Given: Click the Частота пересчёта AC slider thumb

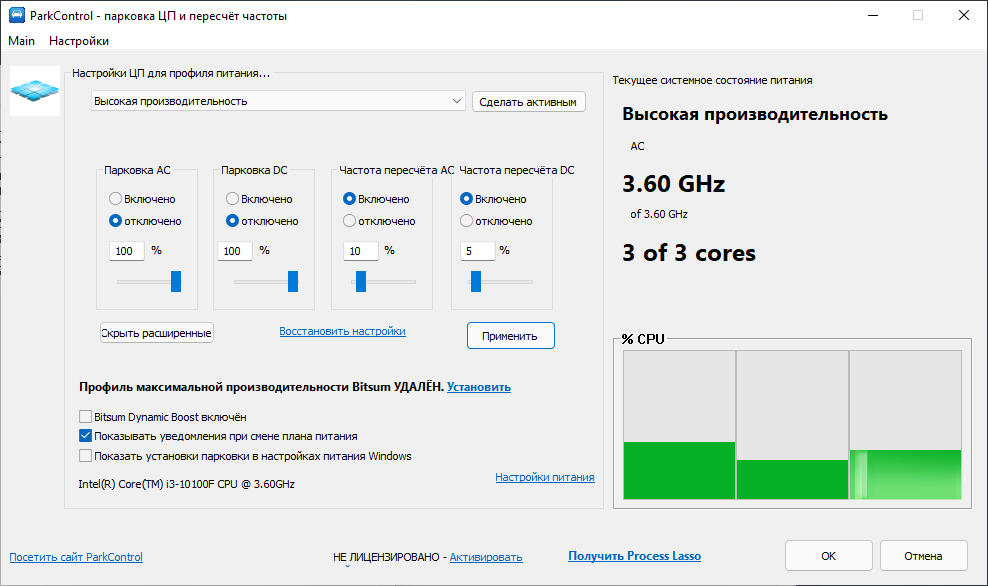Looking at the screenshot, I should pos(360,282).
